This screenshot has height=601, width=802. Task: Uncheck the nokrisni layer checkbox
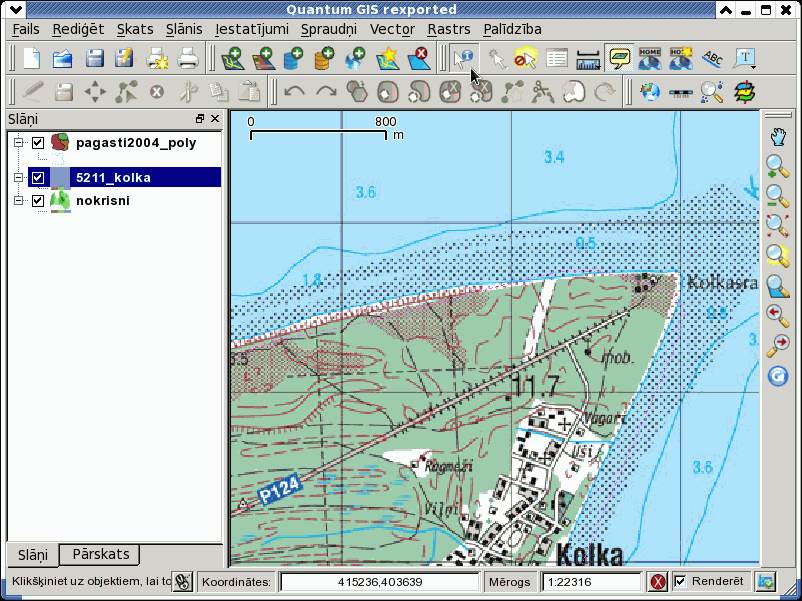pos(38,201)
